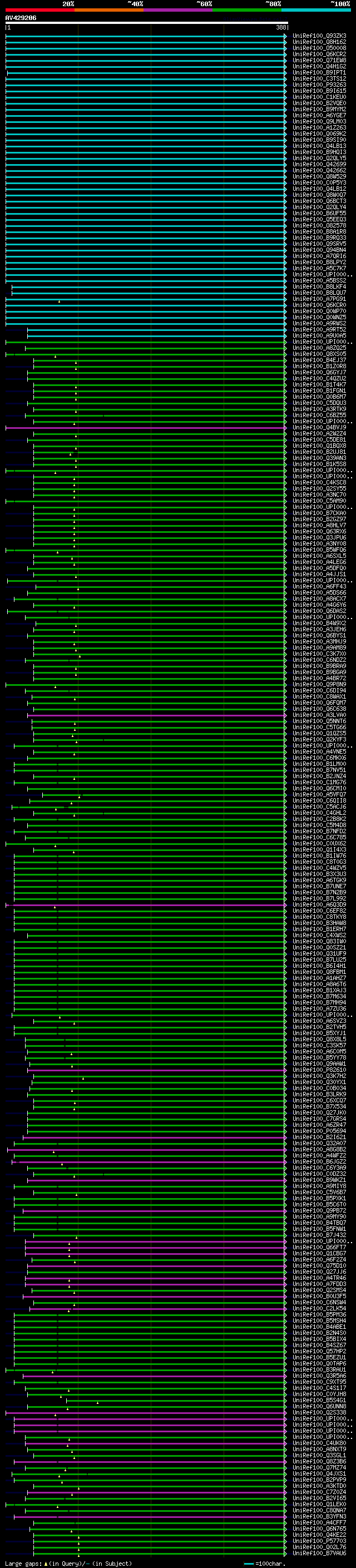Screen dimensions: 356x1568
Task: Select label UniRef100_Q9PB72
Action: click(319, 1211)
